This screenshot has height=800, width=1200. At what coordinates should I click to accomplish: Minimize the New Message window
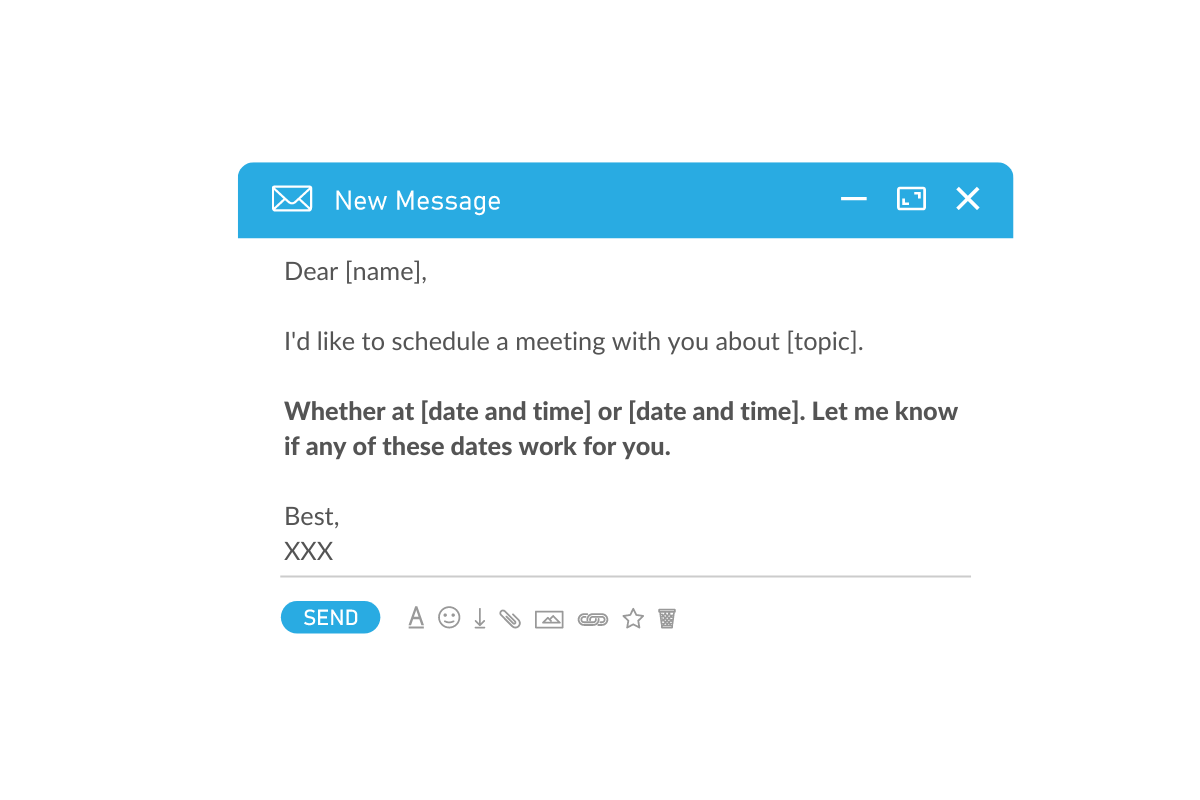(853, 199)
